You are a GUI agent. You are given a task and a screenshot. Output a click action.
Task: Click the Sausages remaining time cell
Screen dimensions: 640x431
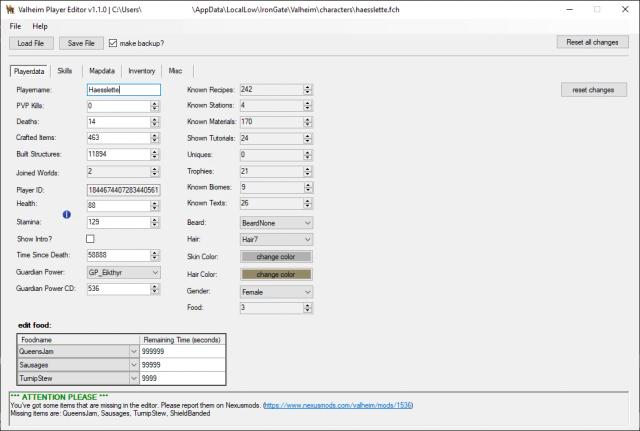tap(182, 365)
